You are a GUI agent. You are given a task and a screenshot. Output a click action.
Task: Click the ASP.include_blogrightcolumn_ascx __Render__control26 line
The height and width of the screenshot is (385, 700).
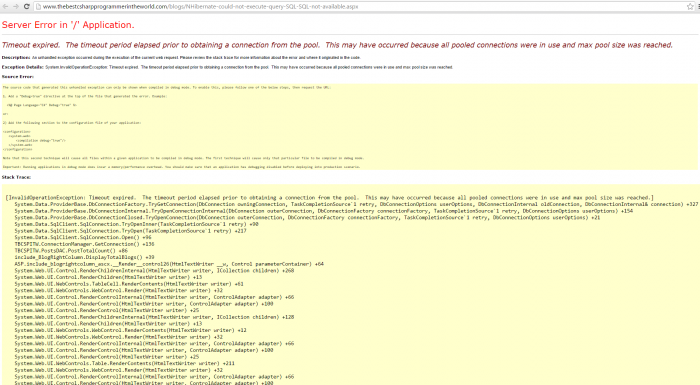(x=169, y=264)
